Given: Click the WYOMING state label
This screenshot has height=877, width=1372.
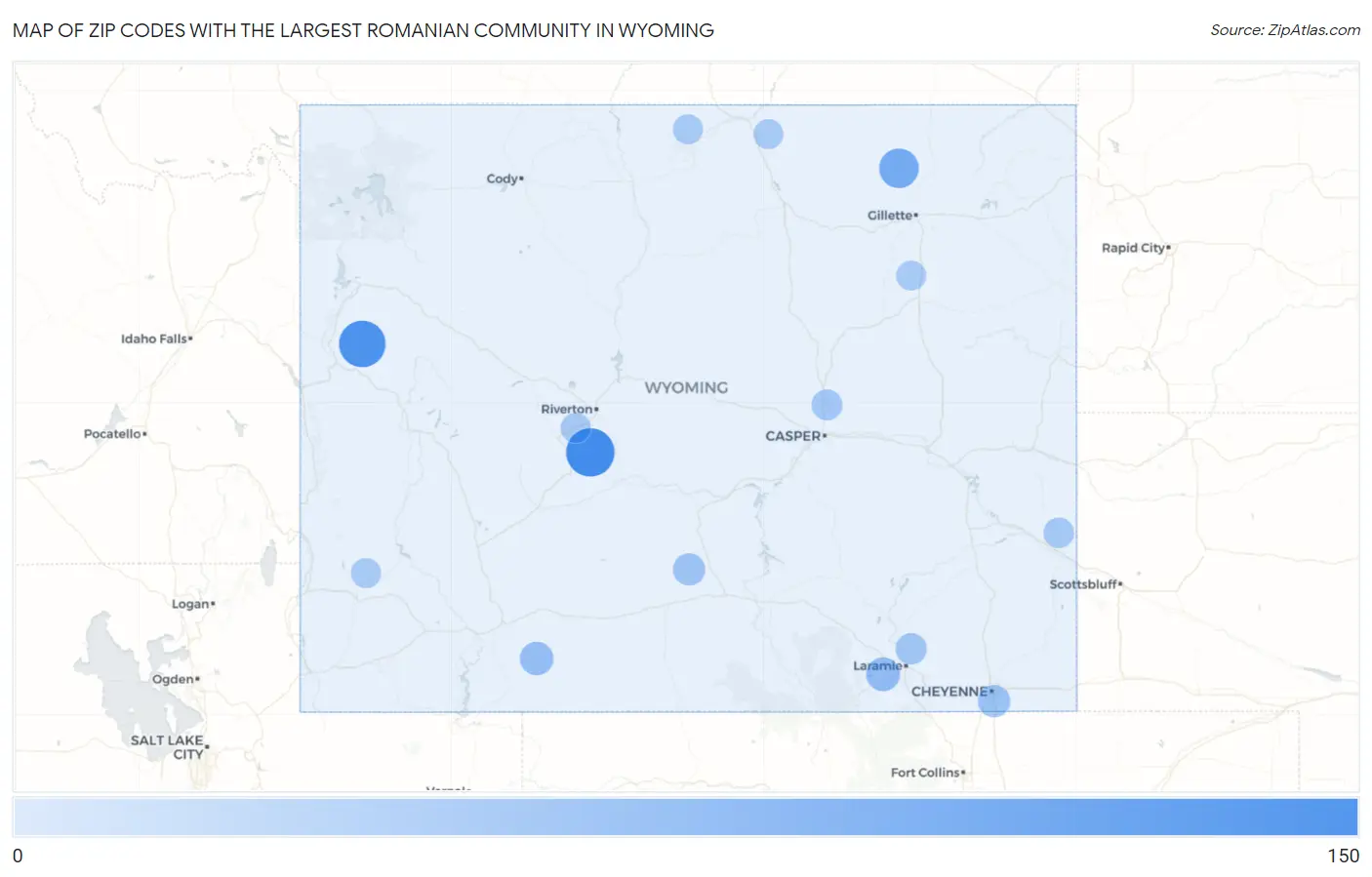Looking at the screenshot, I should pyautogui.click(x=686, y=387).
